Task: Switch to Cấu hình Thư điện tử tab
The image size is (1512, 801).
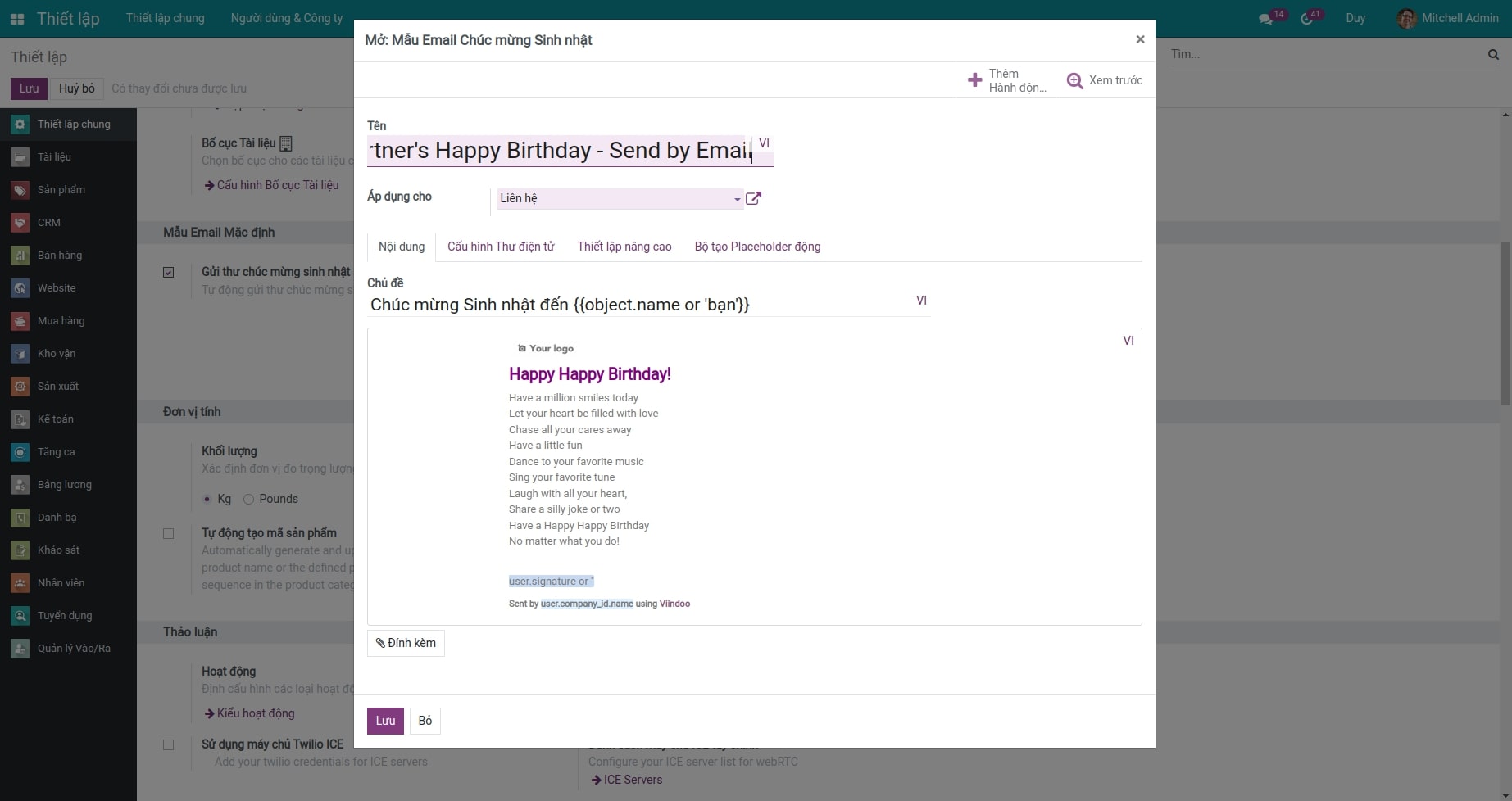Action: coord(500,247)
